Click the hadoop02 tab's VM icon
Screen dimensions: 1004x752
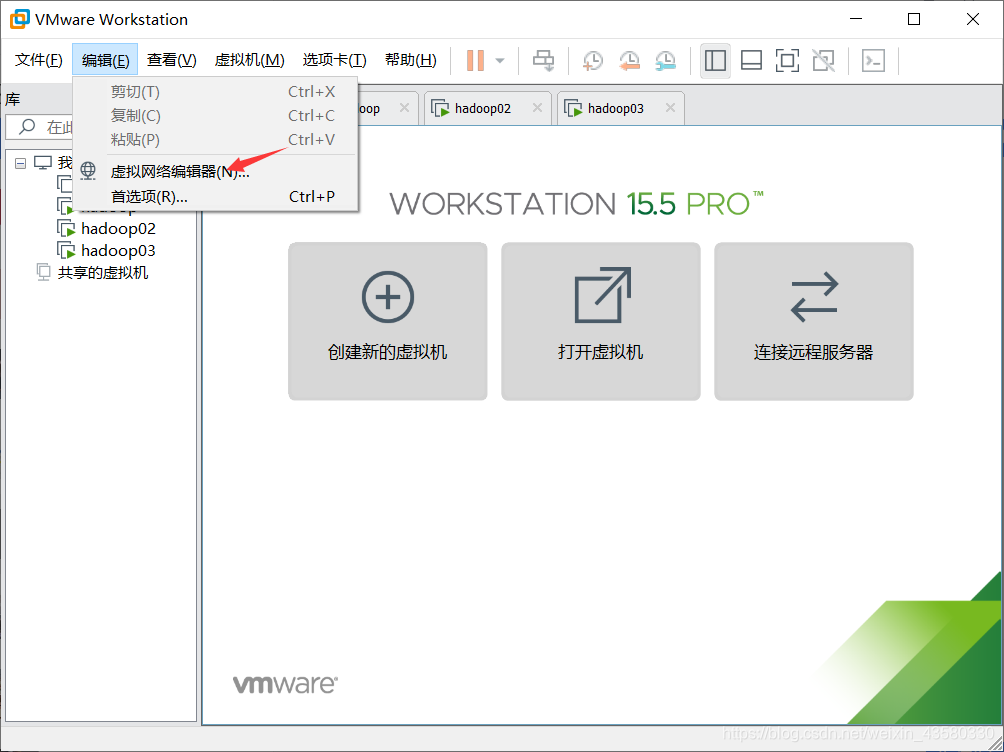click(441, 108)
